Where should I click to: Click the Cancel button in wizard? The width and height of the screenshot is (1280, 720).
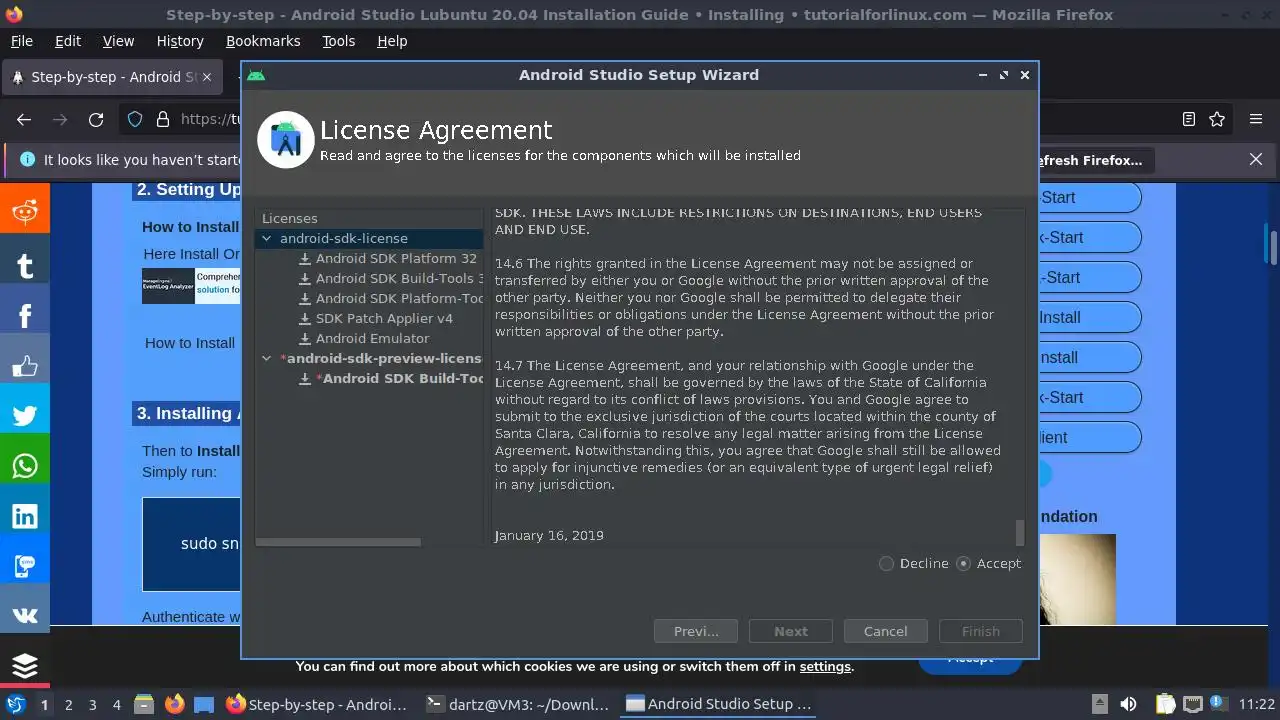click(885, 631)
